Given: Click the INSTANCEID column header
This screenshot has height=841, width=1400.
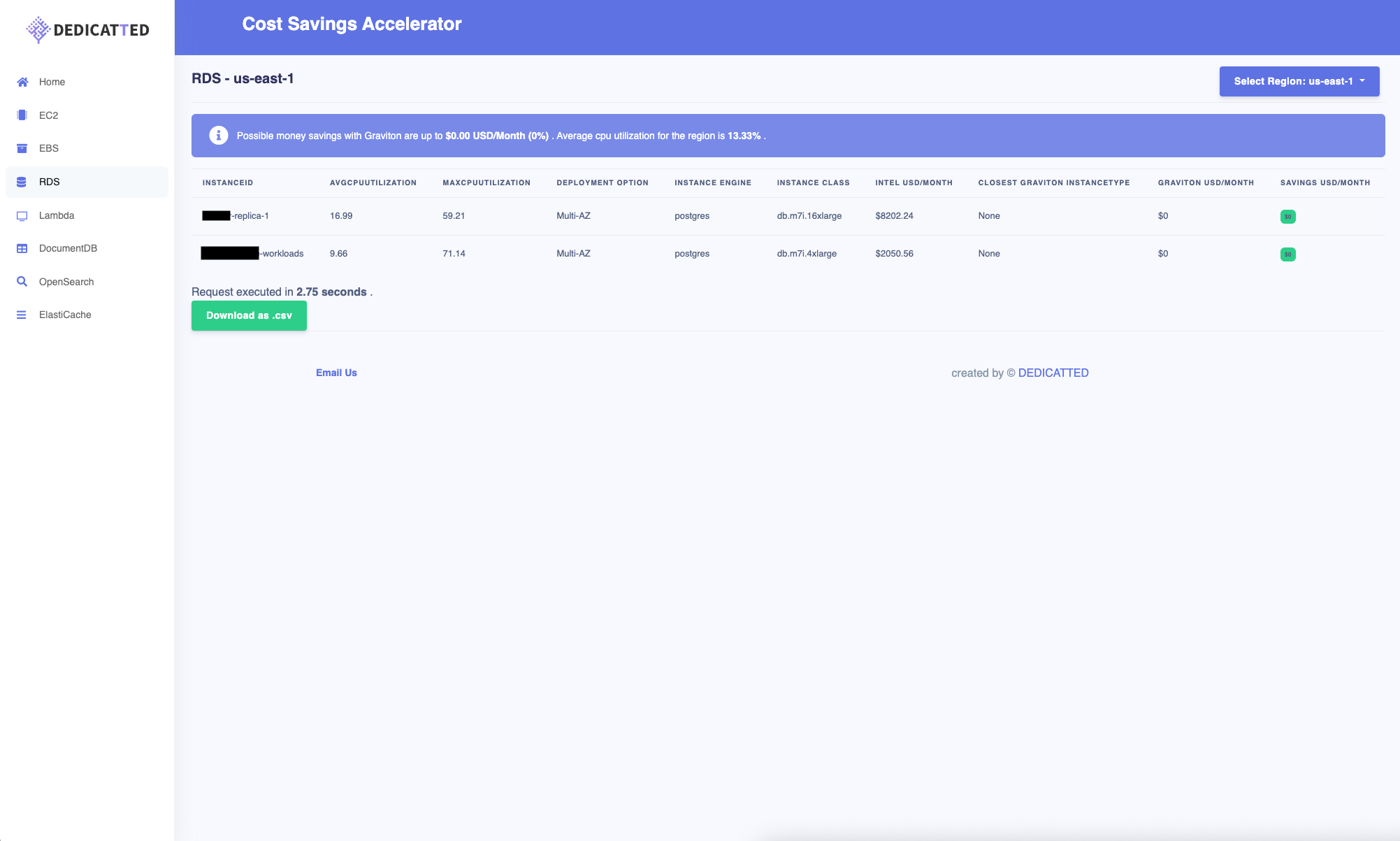Looking at the screenshot, I should [x=228, y=182].
